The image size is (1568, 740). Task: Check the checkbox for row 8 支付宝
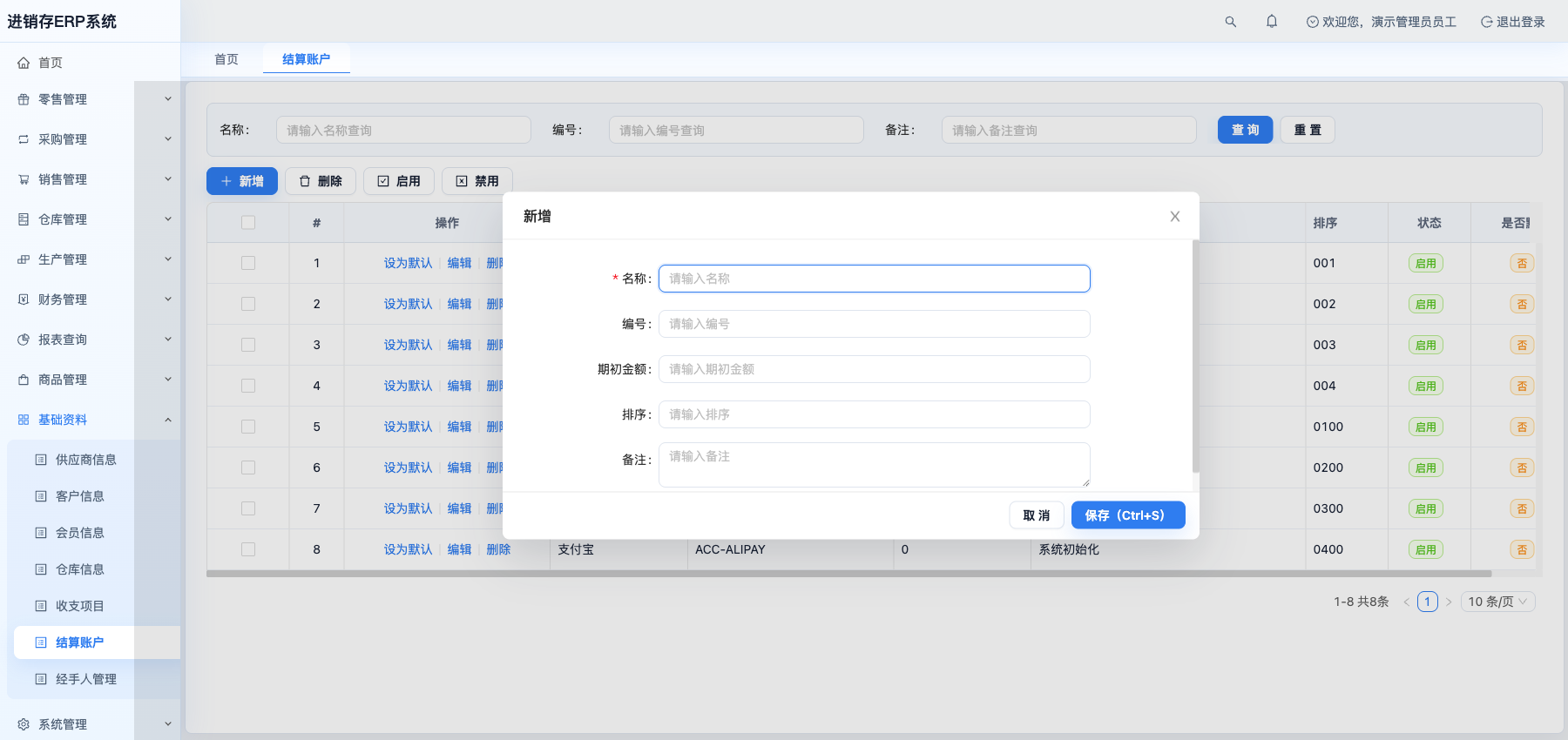click(248, 549)
